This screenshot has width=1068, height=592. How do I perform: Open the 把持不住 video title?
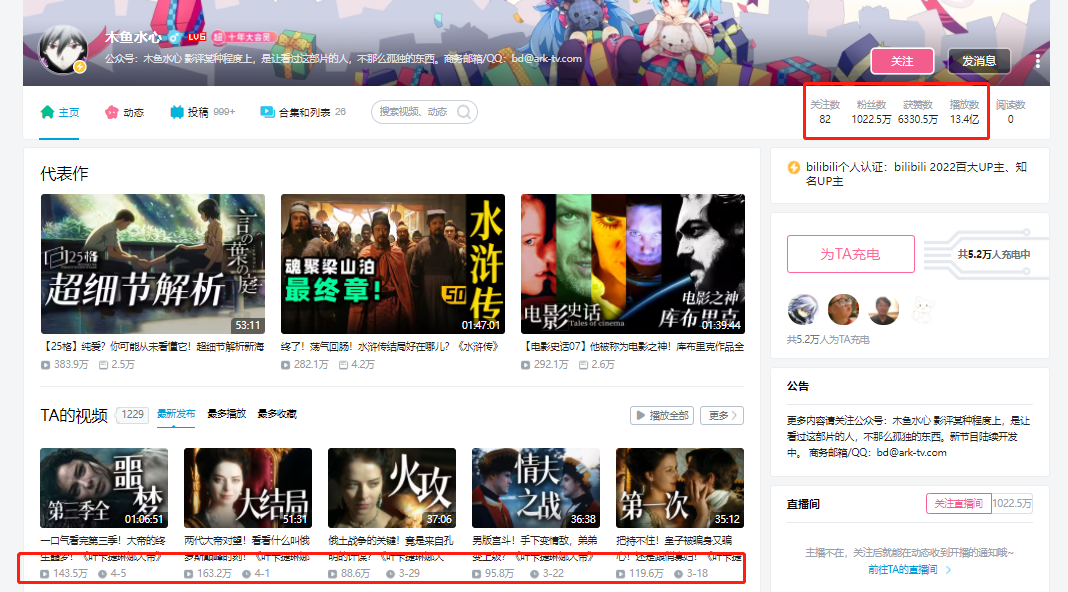point(680,548)
